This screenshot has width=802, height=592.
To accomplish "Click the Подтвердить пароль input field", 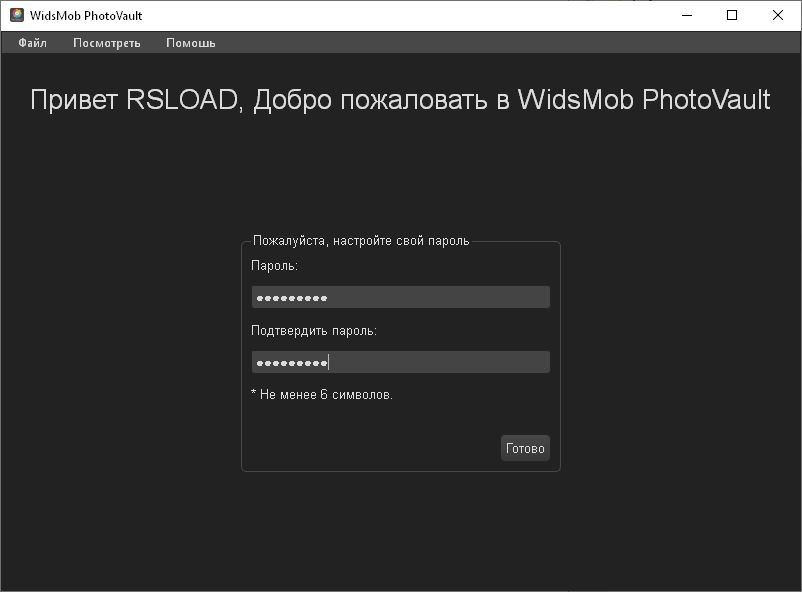I will pyautogui.click(x=400, y=361).
